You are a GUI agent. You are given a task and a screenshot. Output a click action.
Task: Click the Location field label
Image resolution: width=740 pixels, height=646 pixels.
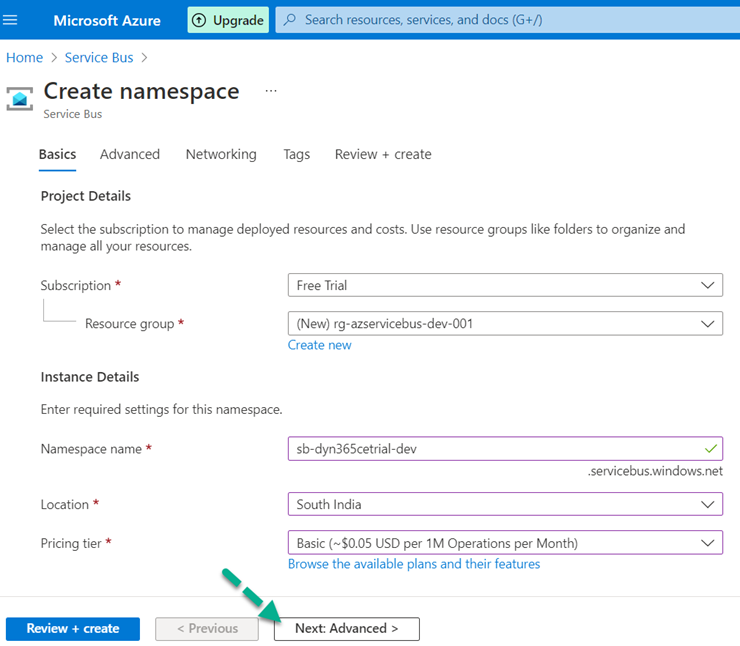[65, 504]
